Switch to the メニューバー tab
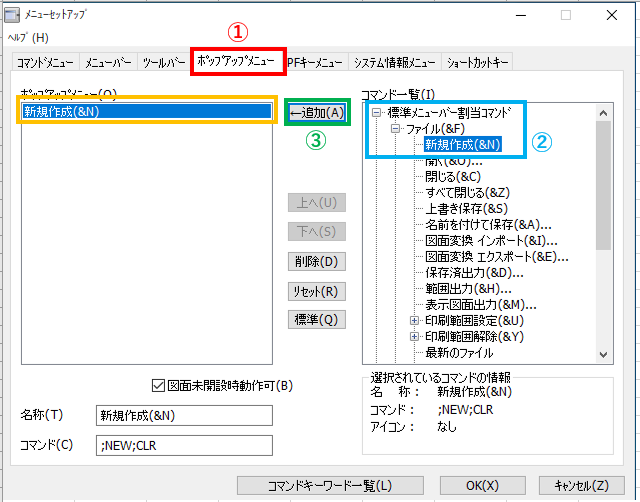 tap(108, 62)
